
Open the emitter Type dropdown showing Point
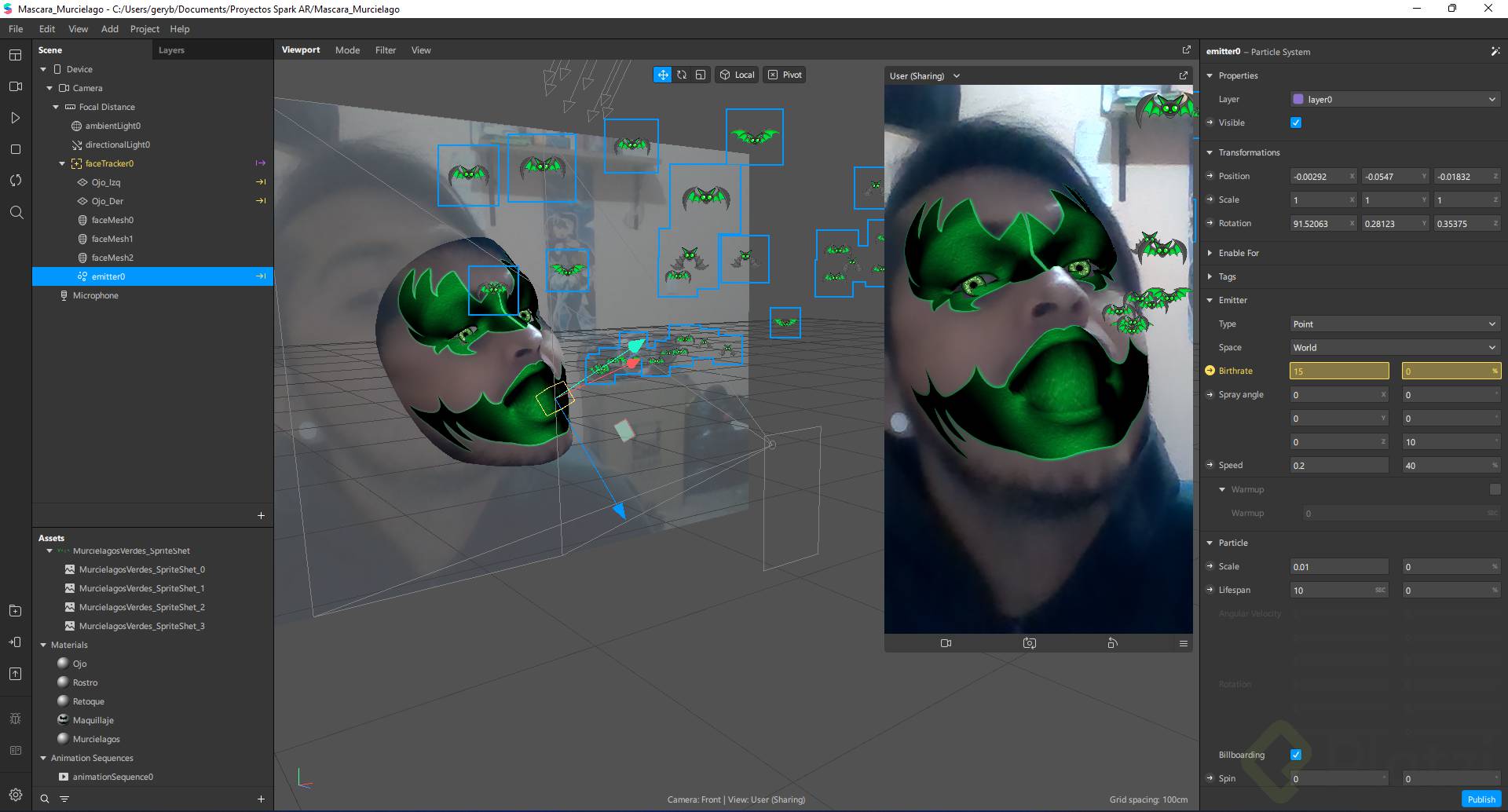(x=1395, y=324)
